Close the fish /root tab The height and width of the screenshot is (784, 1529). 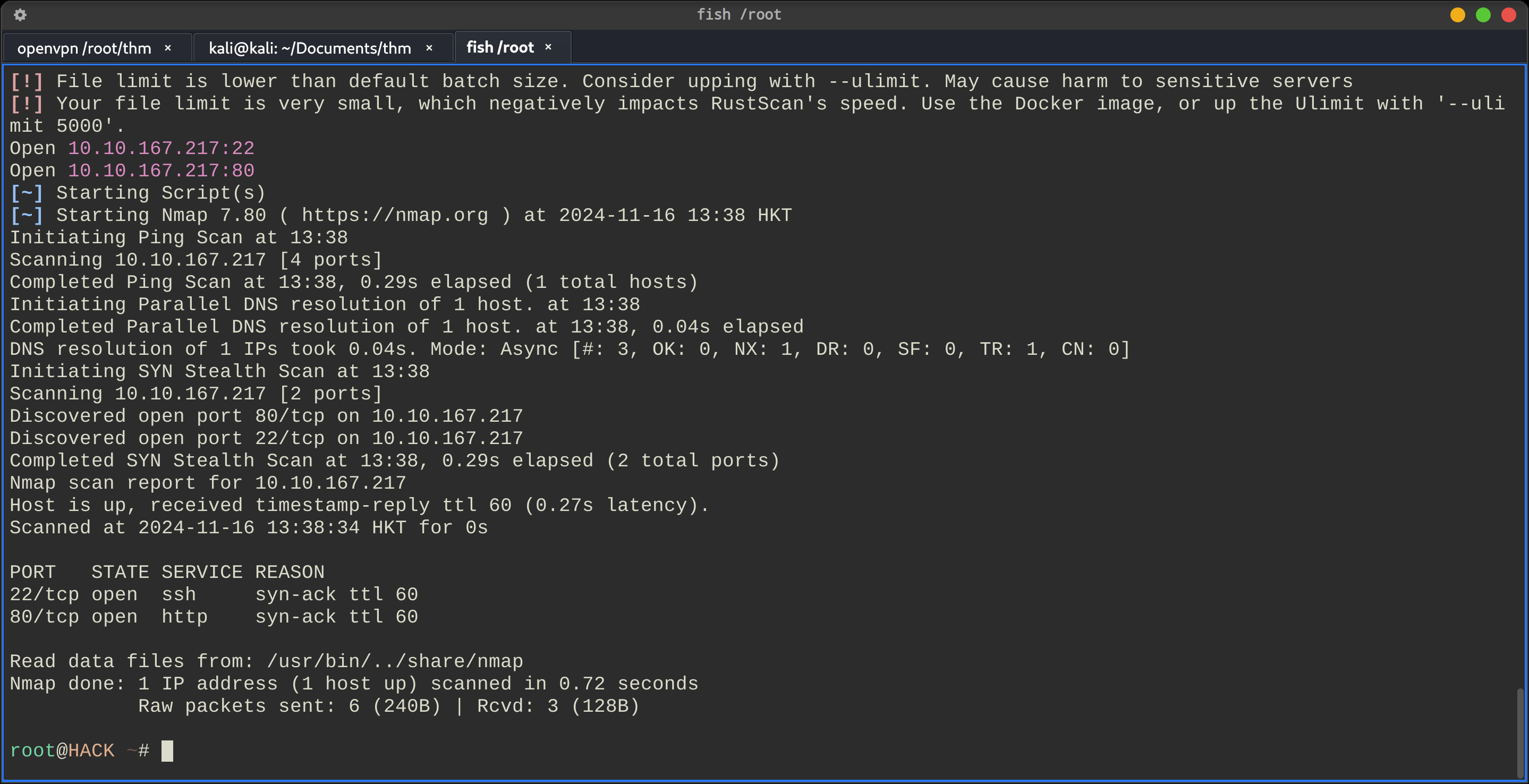click(548, 47)
